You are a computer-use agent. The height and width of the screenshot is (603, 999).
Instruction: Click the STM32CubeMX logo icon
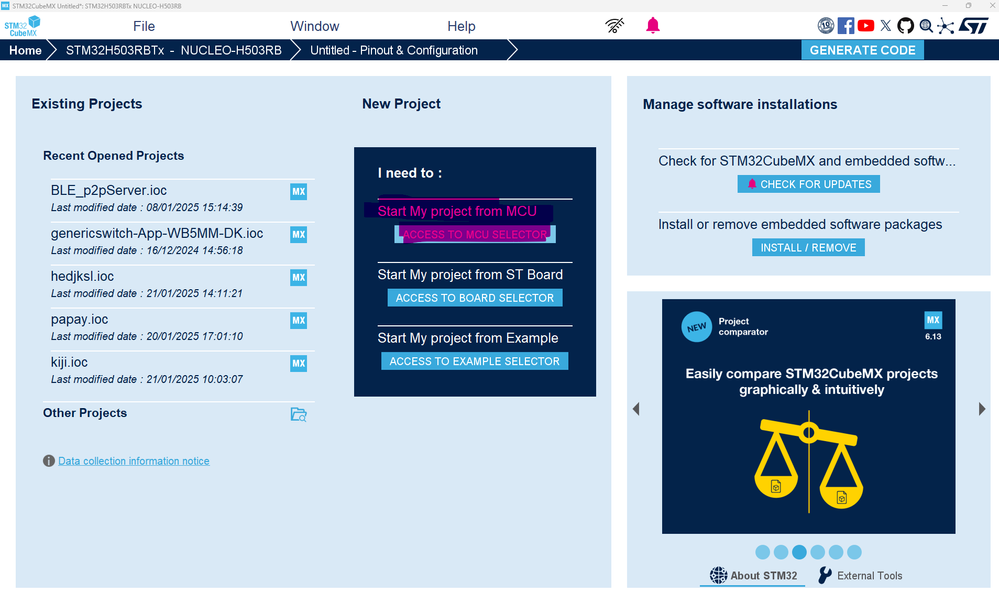pos(22,26)
